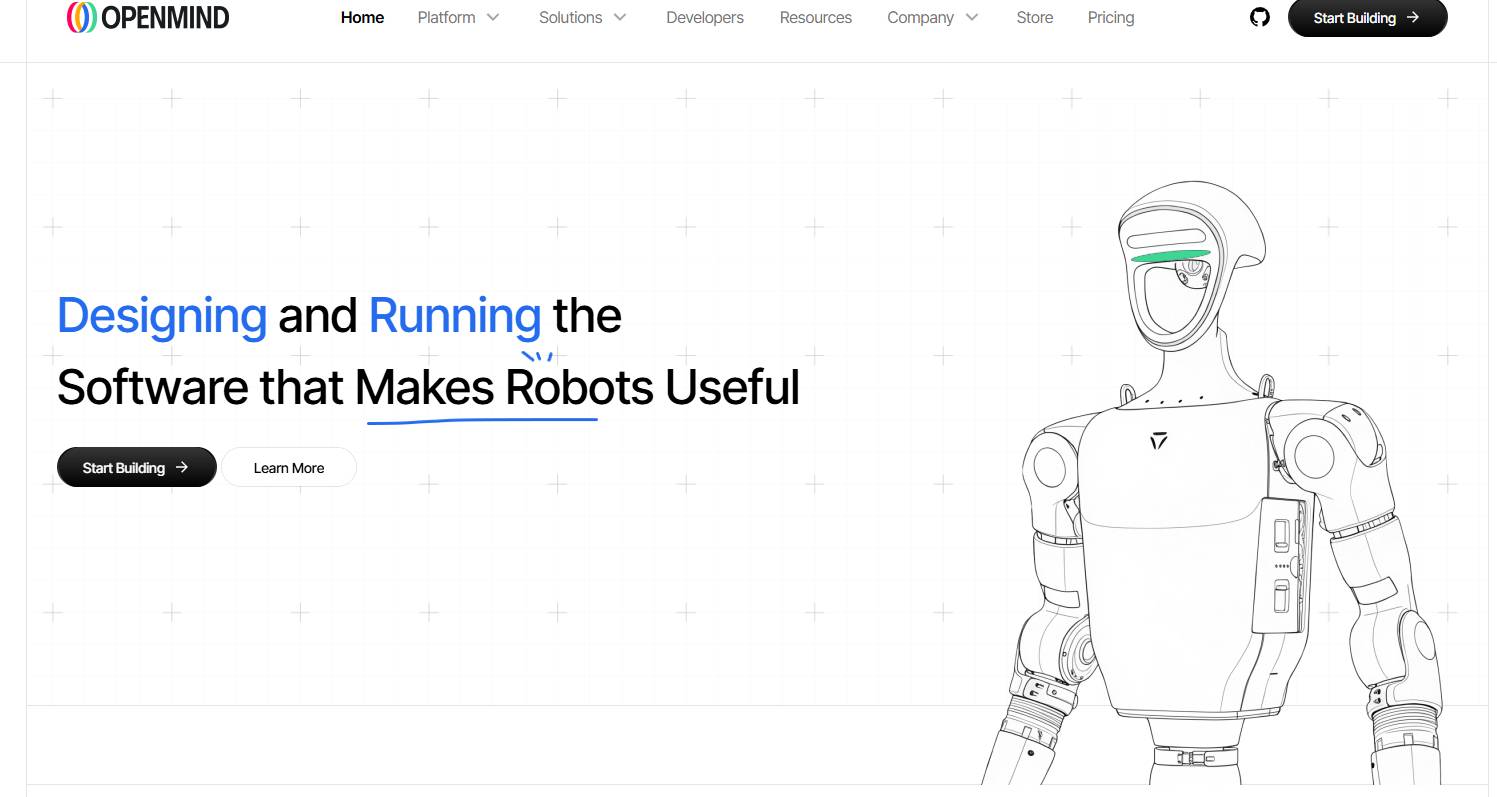Viewport: 1497px width, 797px height.
Task: Click the Company dropdown chevron
Action: pos(969,17)
